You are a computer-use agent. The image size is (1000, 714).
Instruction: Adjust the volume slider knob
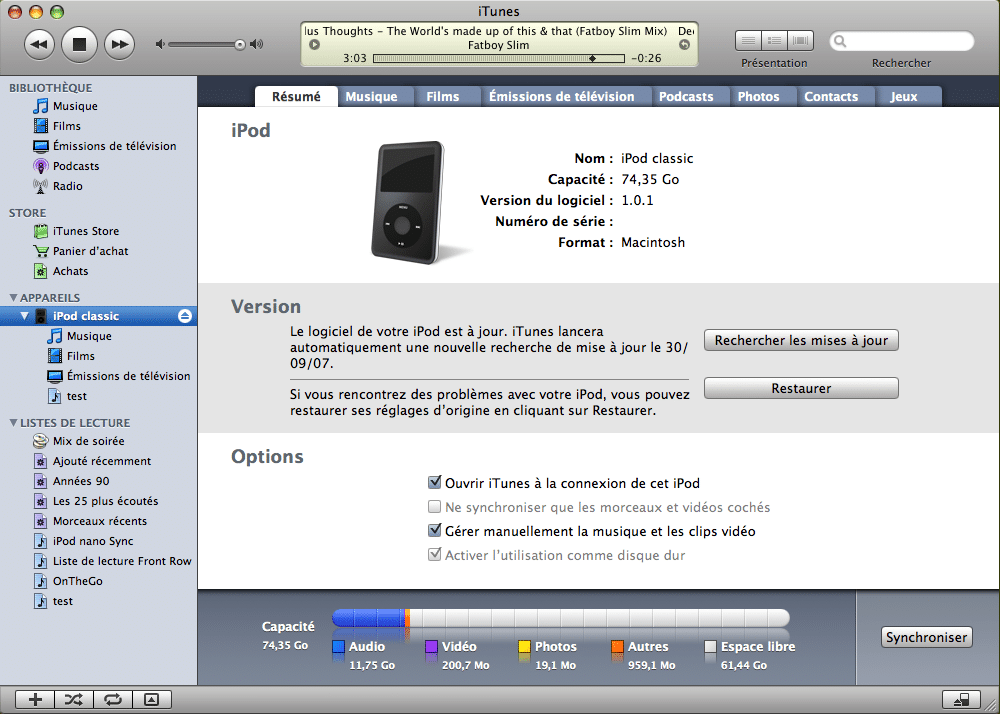coord(240,45)
